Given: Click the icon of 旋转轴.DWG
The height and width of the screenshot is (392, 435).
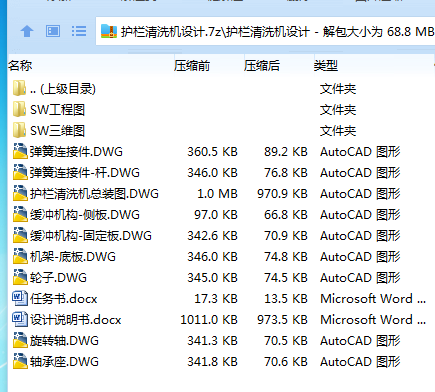Looking at the screenshot, I should (x=20, y=340).
